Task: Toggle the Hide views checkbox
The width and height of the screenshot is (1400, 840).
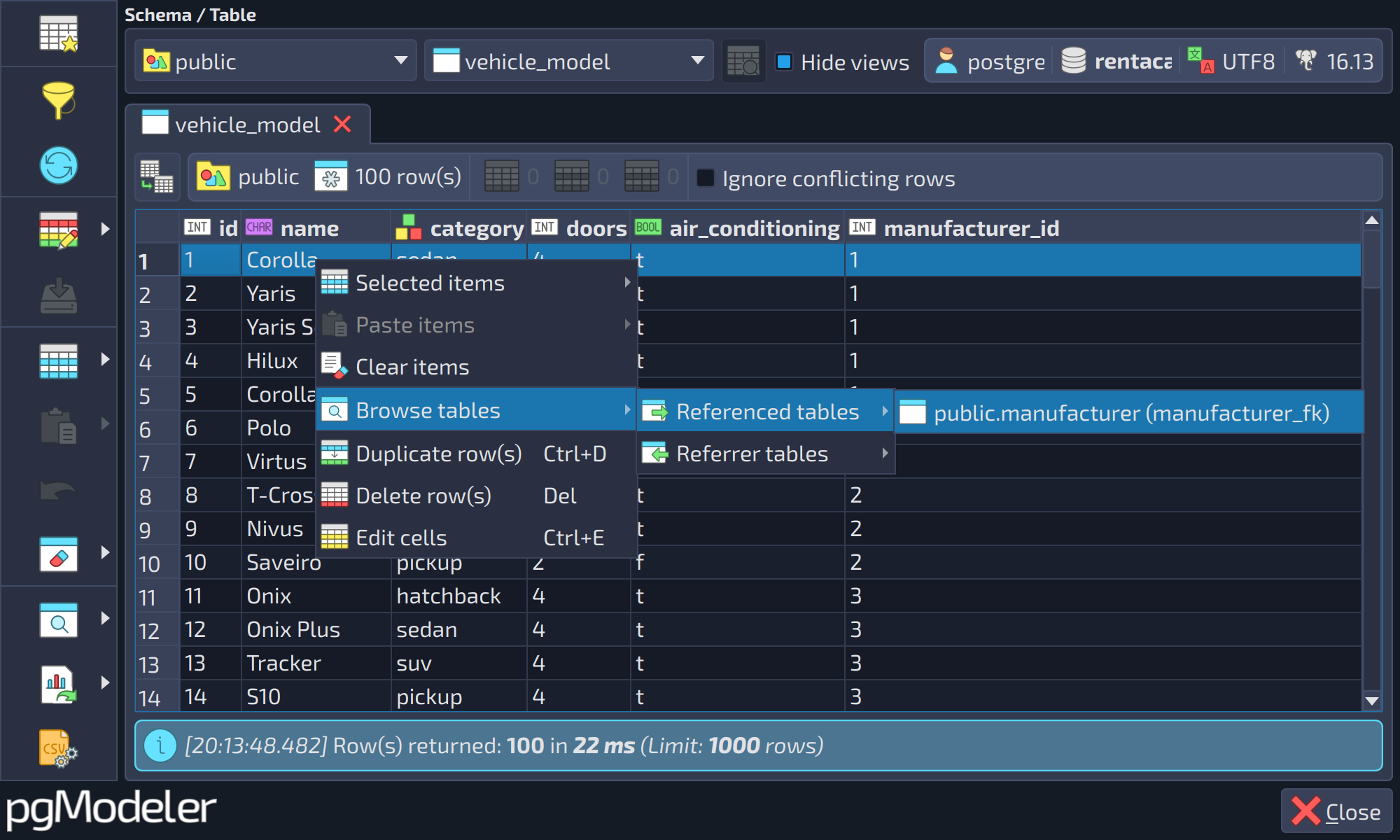Action: (x=784, y=62)
